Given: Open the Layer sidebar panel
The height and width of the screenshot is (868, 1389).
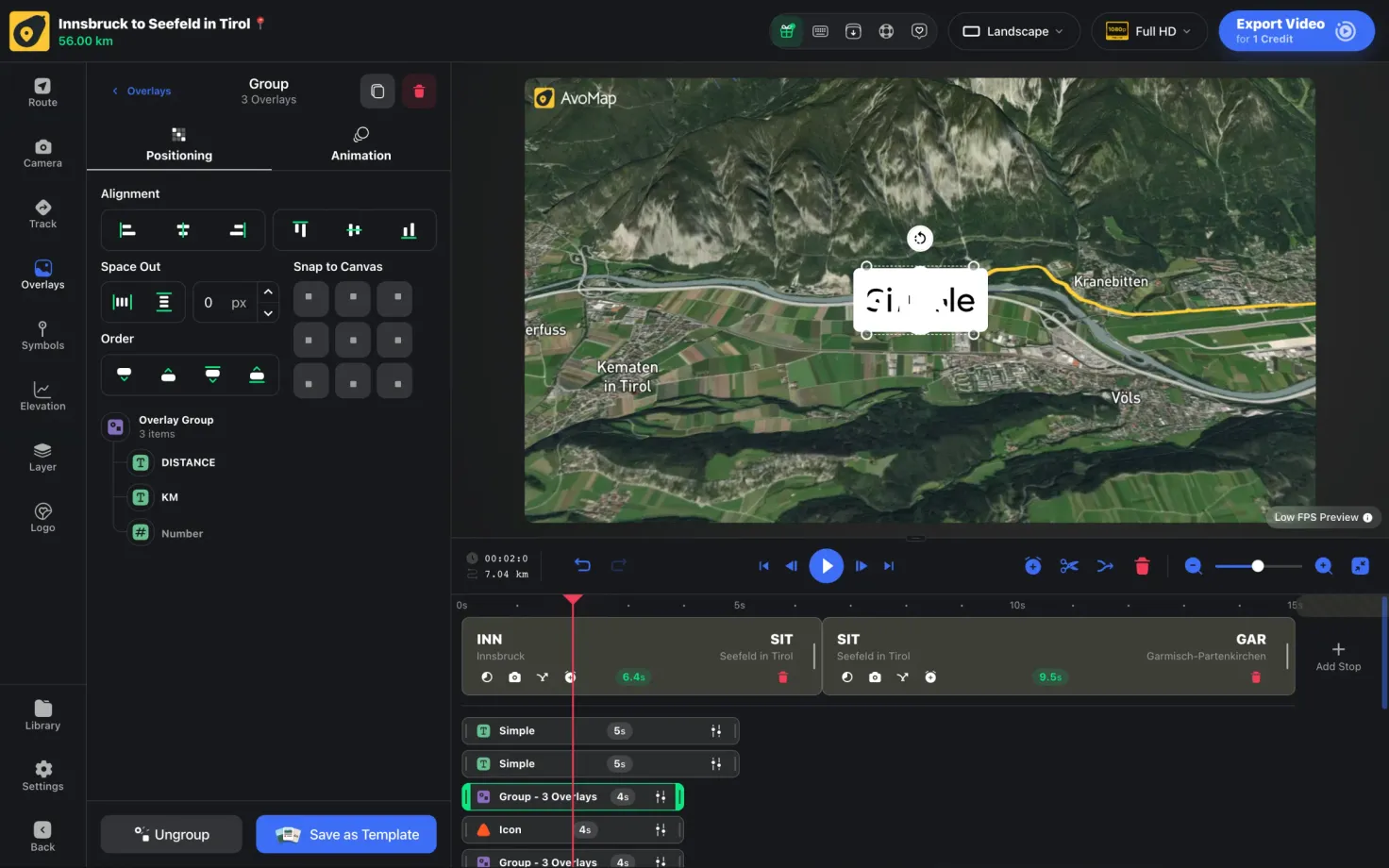Looking at the screenshot, I should coord(42,458).
